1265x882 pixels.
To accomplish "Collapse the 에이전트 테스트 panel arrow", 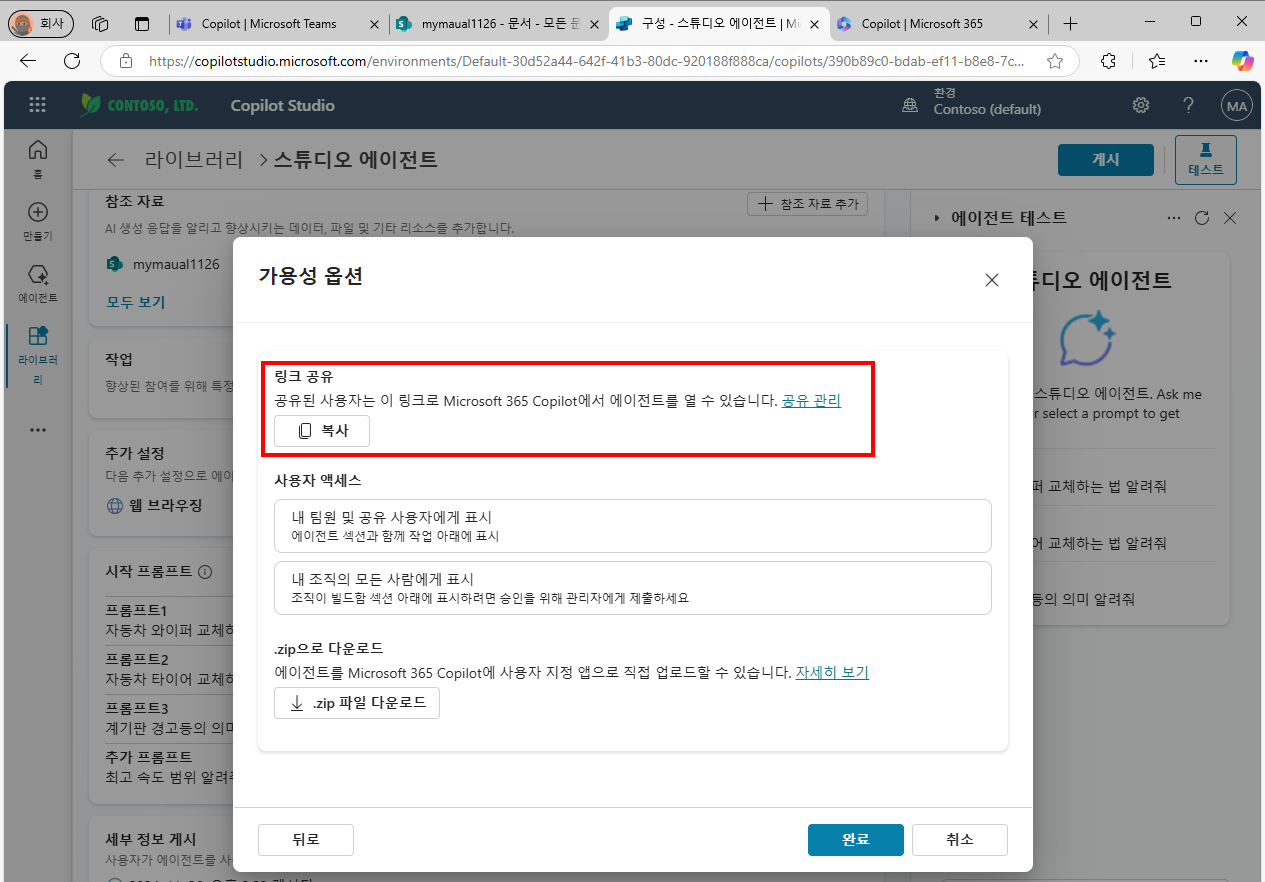I will (937, 217).
